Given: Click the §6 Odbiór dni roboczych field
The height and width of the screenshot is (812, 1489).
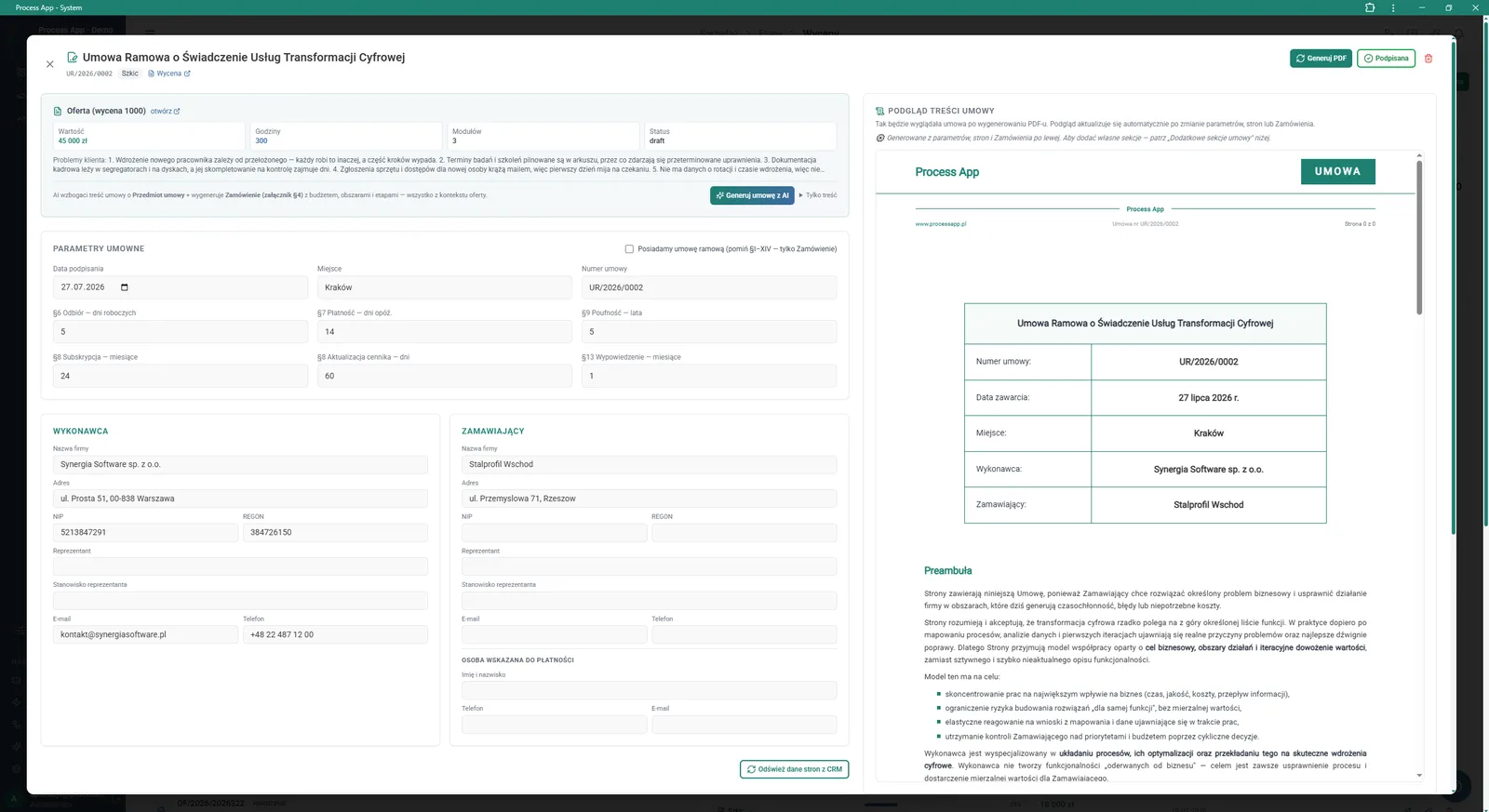Looking at the screenshot, I should [x=181, y=331].
